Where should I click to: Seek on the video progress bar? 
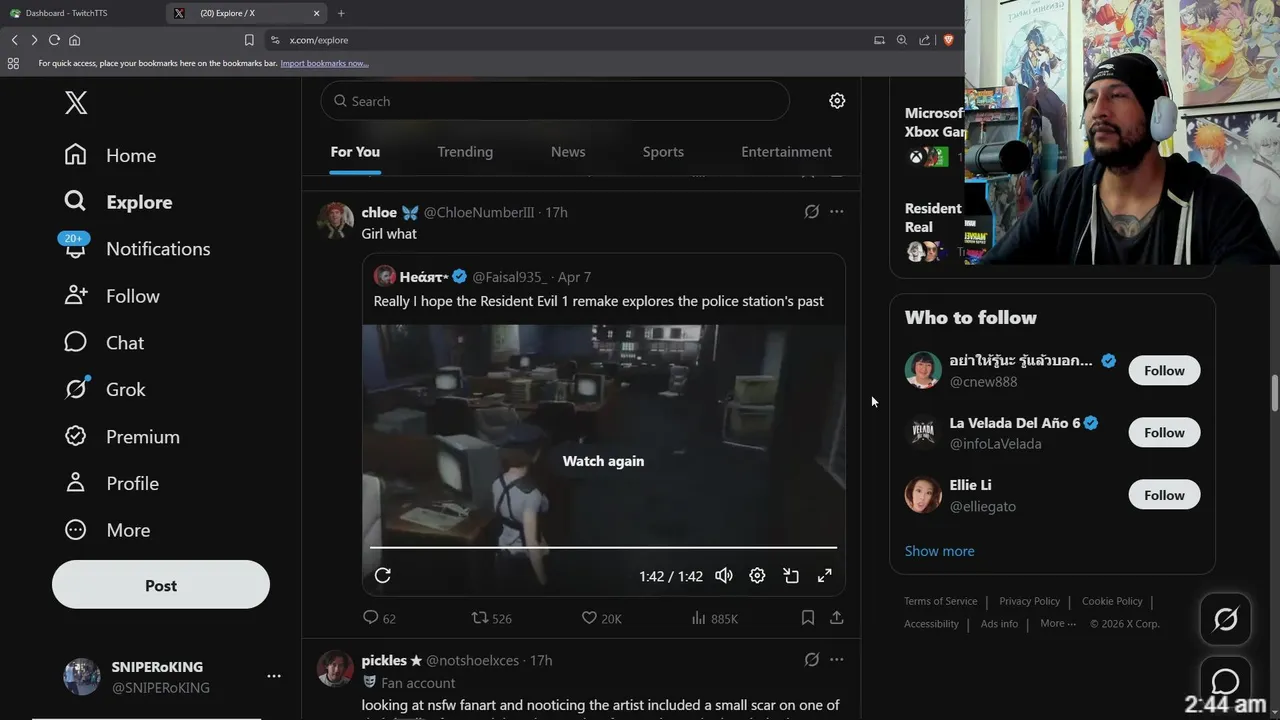pos(603,547)
